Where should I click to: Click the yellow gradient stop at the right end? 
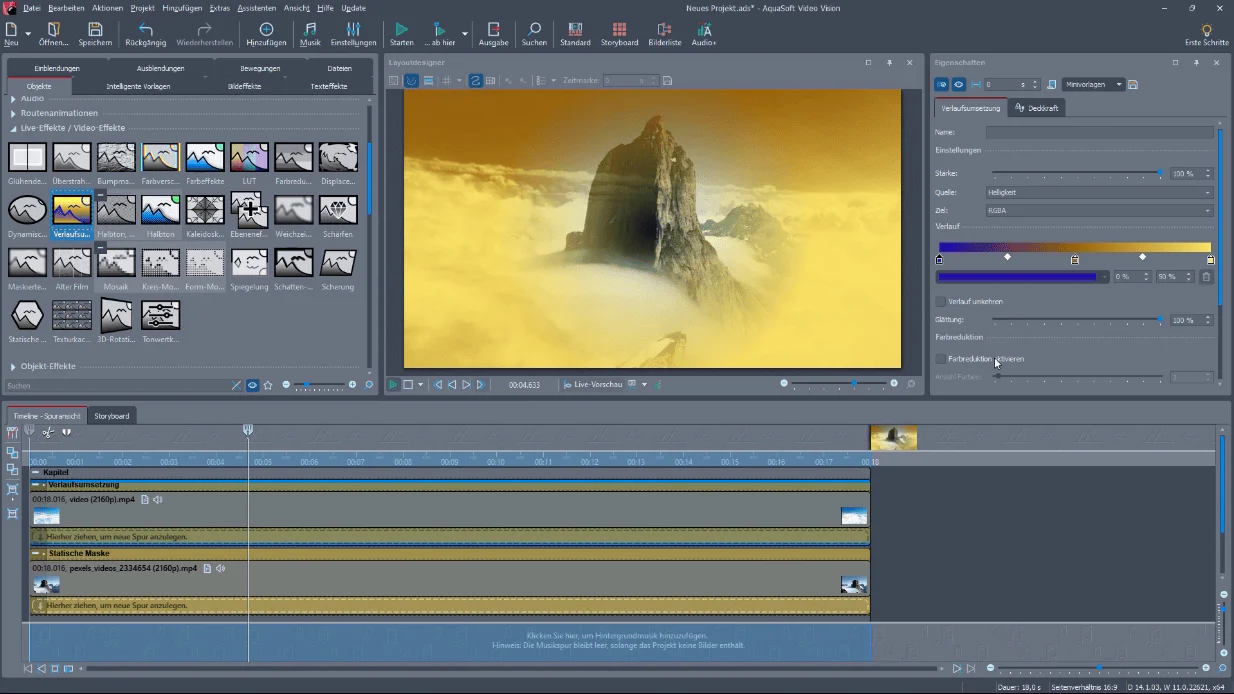pyautogui.click(x=1210, y=259)
